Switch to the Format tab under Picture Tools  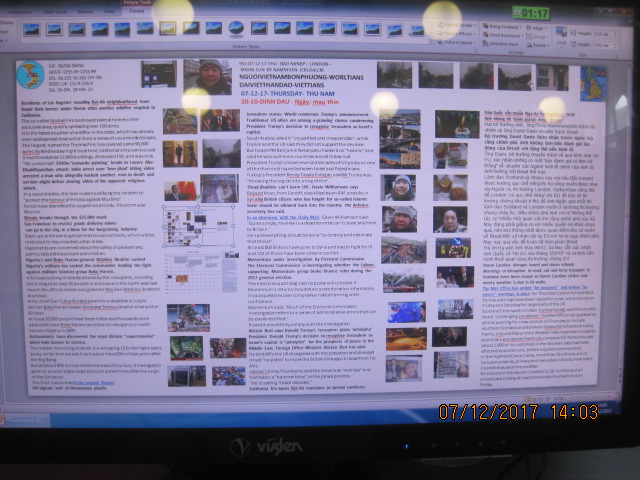tap(137, 11)
